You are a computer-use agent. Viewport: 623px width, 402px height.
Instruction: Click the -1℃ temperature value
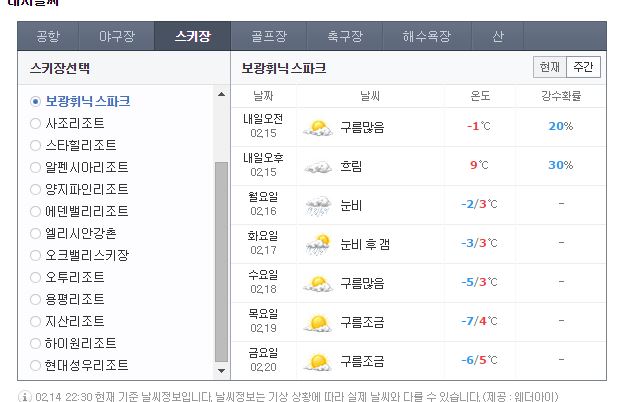479,126
